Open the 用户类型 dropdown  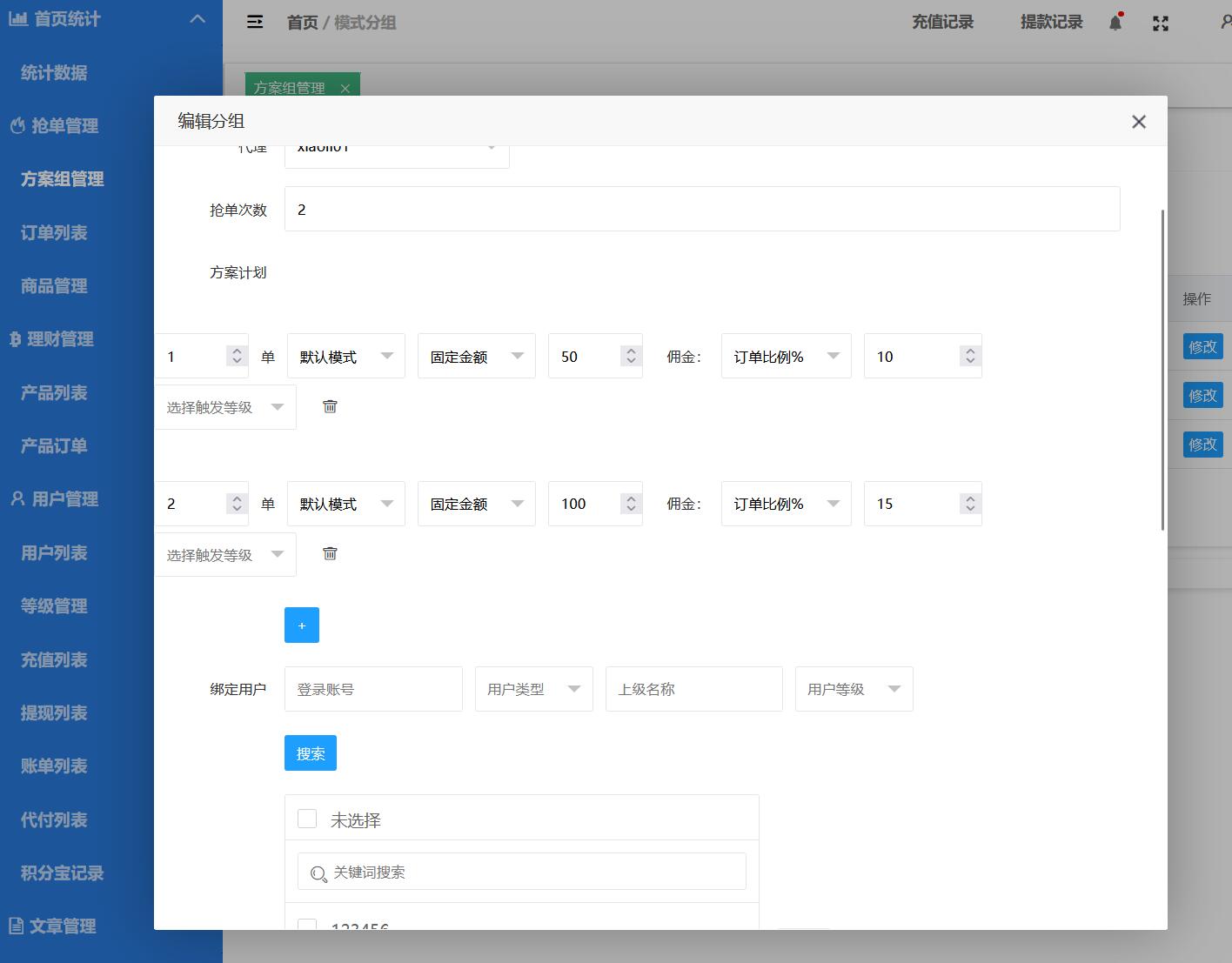pyautogui.click(x=534, y=689)
